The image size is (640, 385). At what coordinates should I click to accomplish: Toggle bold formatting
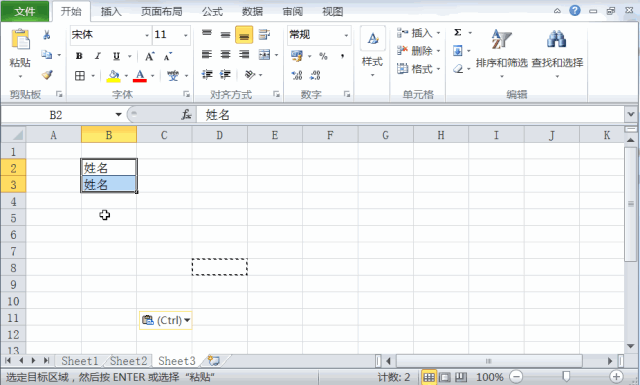[79, 56]
